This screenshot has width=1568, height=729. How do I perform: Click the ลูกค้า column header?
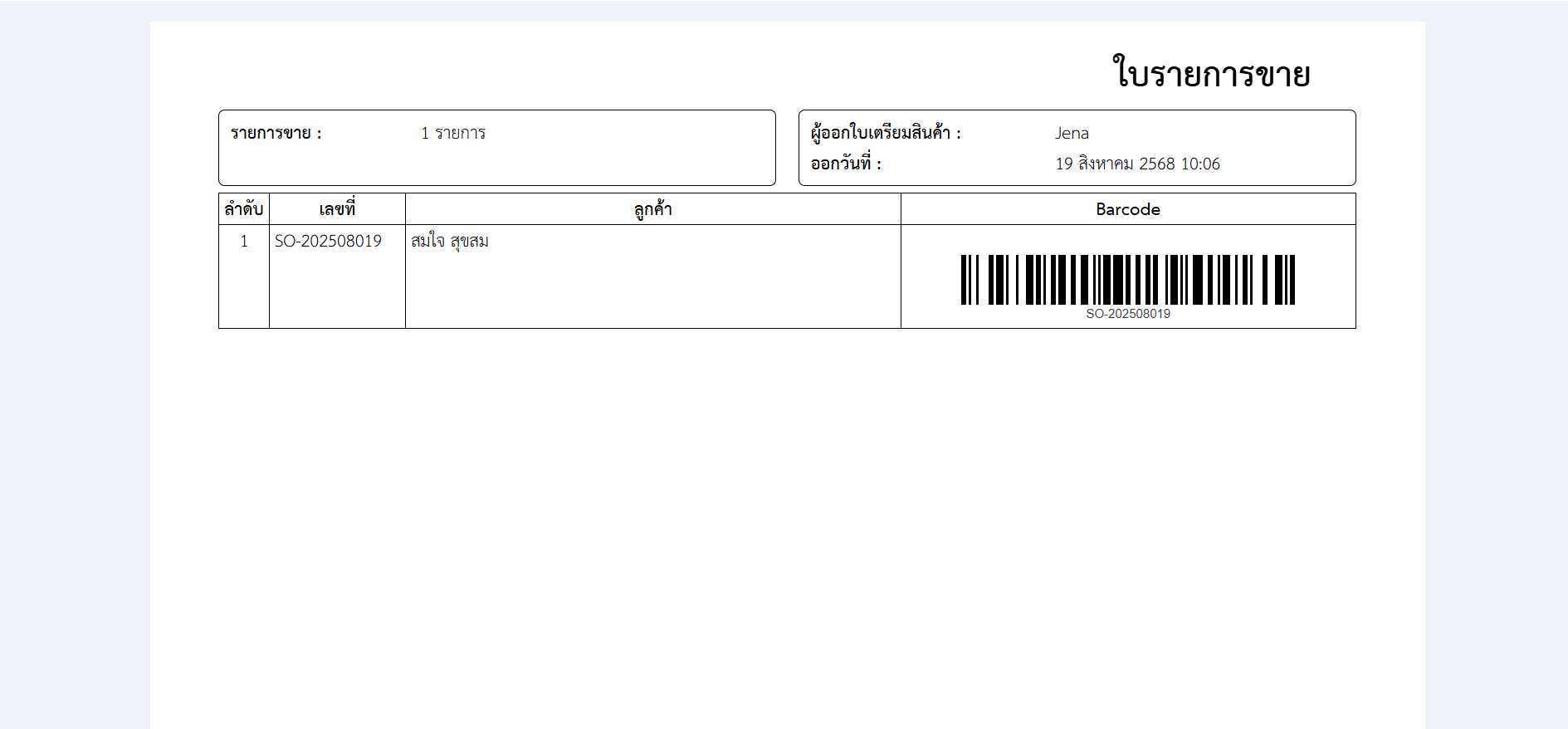[x=653, y=209]
